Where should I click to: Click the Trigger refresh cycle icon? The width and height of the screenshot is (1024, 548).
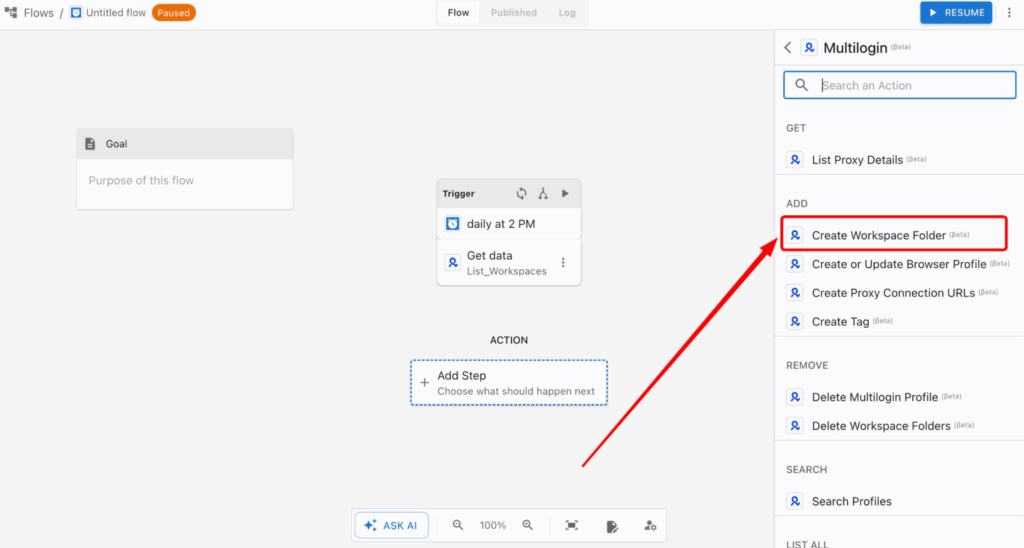[x=521, y=193]
